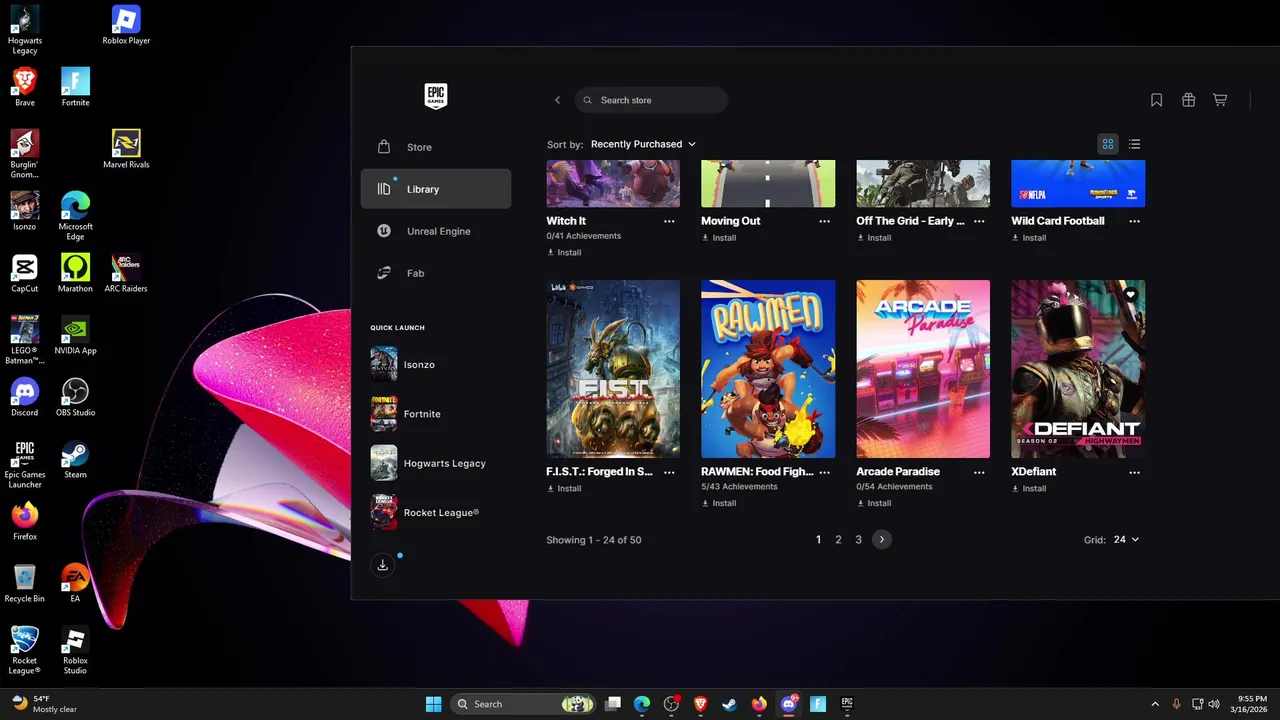Click the '5/43 Achievements' text under RAWMEN
The width and height of the screenshot is (1280, 720).
tap(739, 487)
